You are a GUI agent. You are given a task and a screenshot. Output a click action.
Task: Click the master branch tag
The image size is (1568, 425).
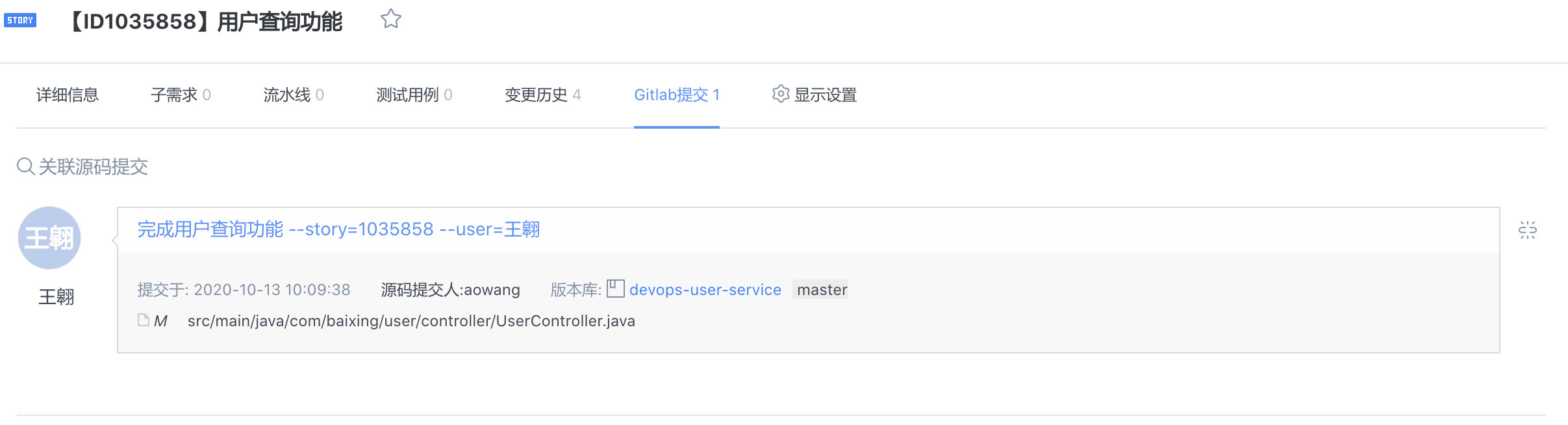822,290
